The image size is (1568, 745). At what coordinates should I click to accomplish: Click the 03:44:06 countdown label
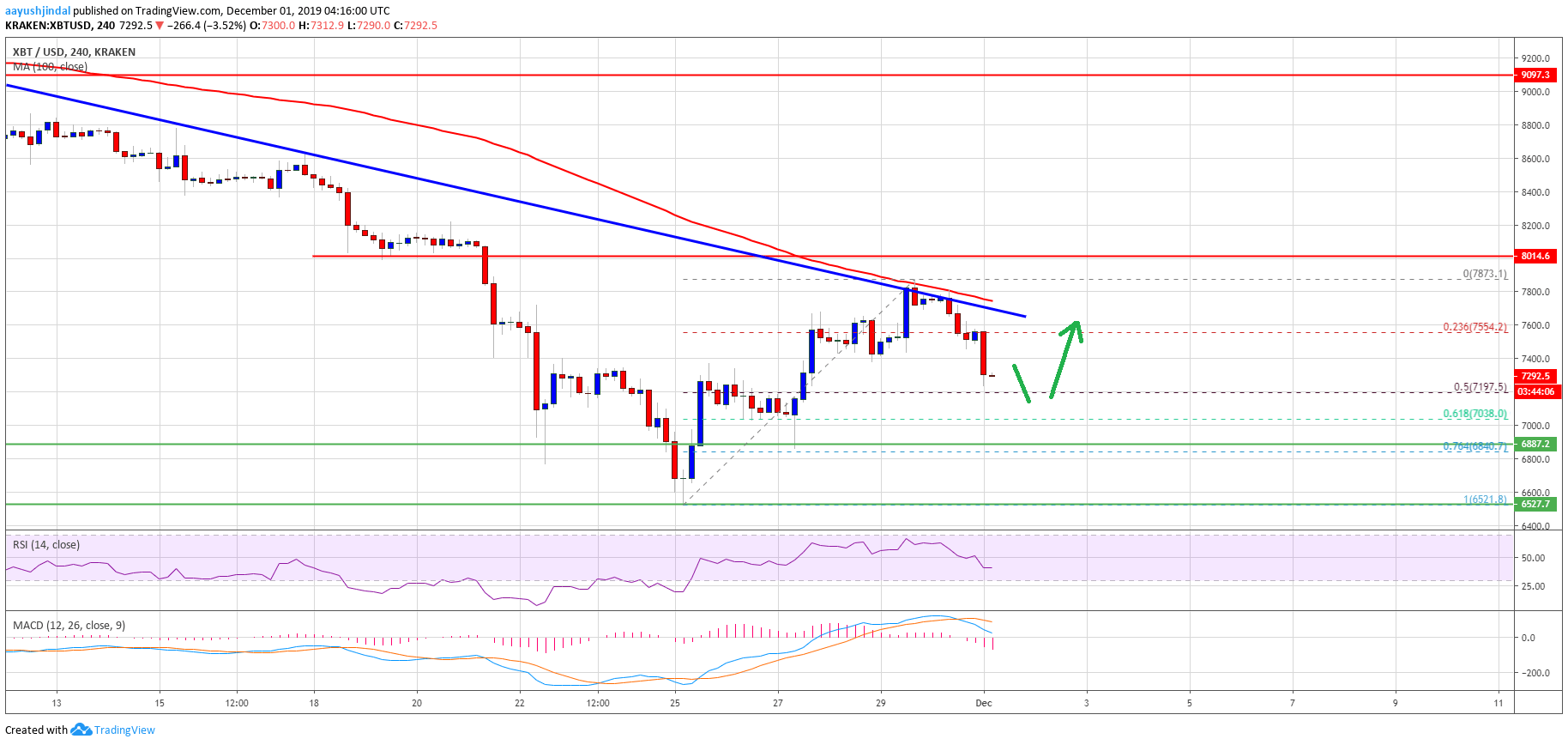tap(1535, 391)
